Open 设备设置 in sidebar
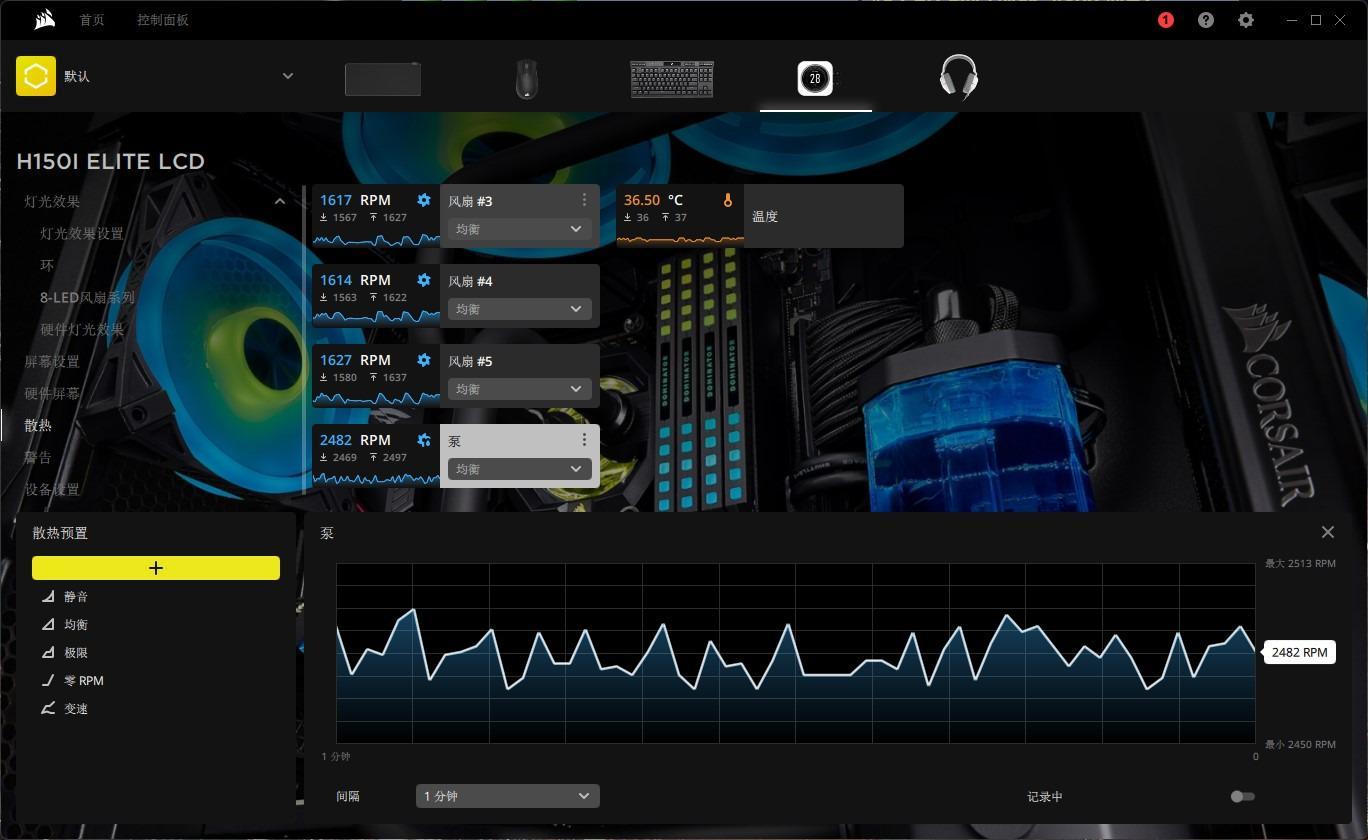Viewport: 1368px width, 840px height. click(52, 489)
